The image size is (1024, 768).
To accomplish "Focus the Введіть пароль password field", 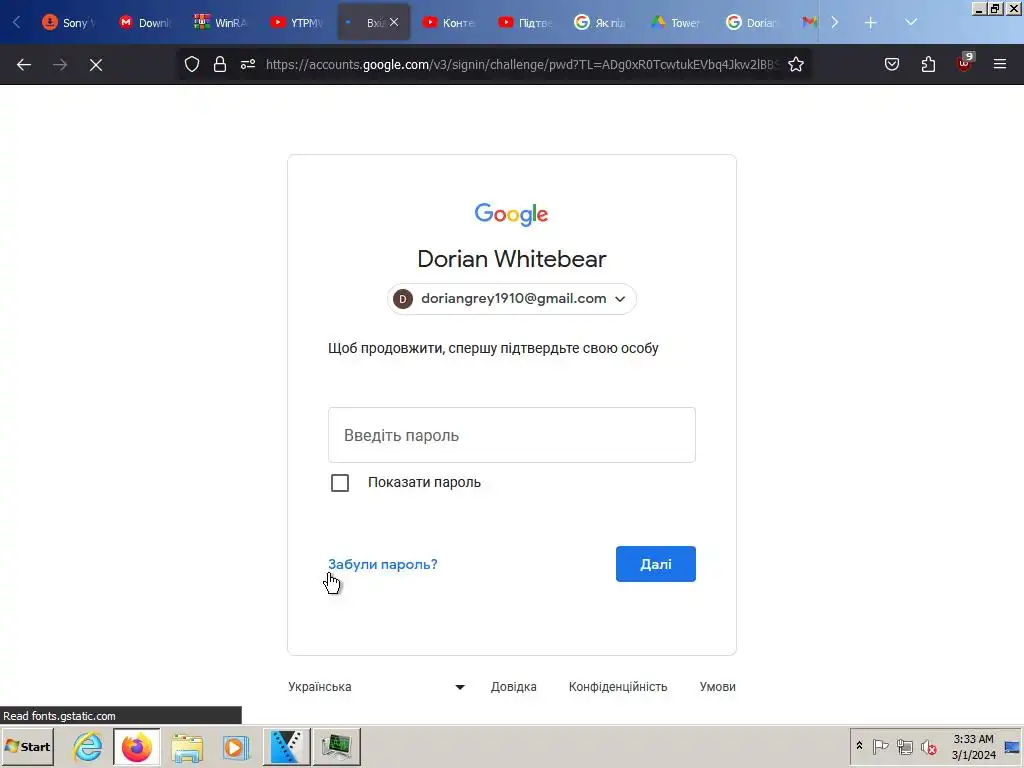I will [511, 435].
